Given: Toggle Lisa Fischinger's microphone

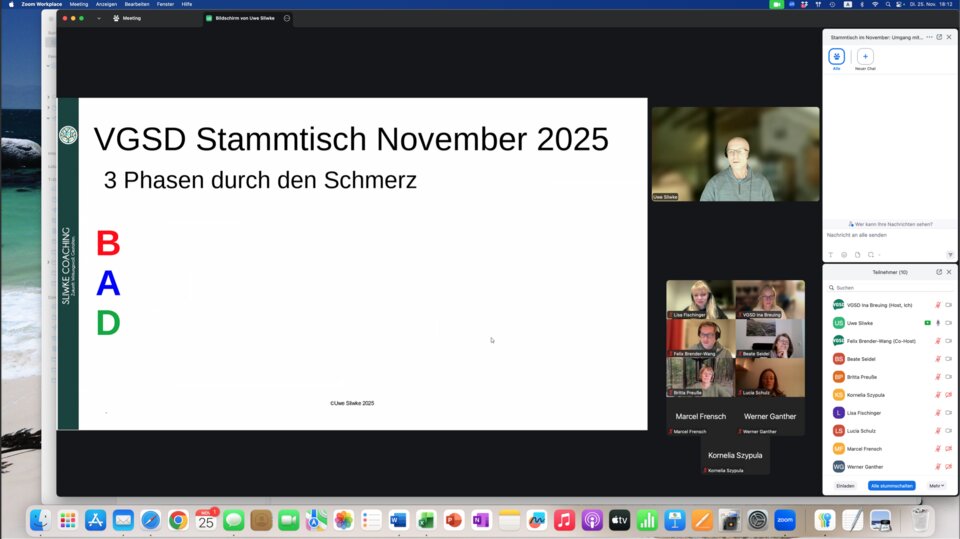Looking at the screenshot, I should pyautogui.click(x=937, y=413).
